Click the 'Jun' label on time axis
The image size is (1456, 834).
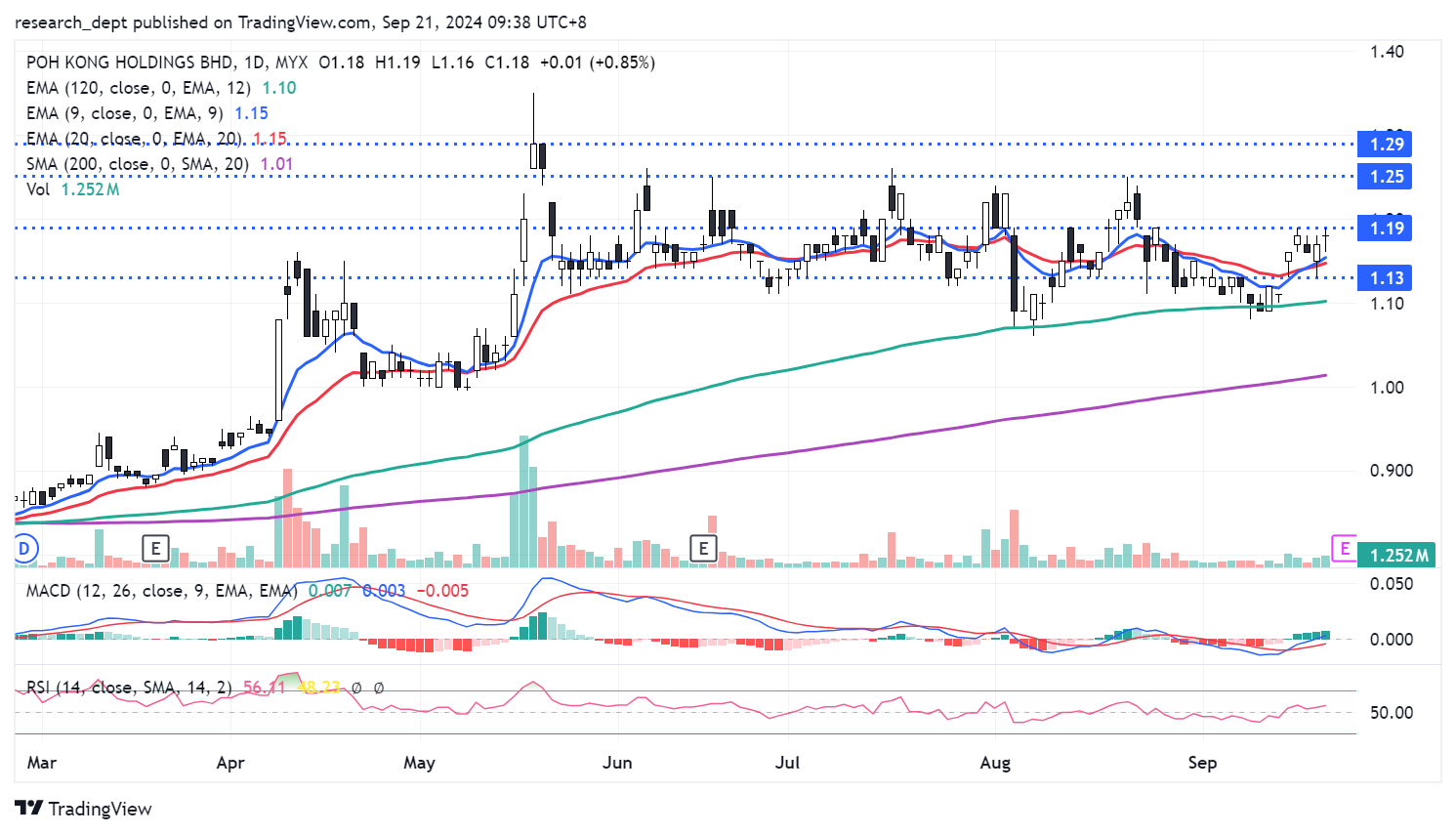pyautogui.click(x=617, y=763)
